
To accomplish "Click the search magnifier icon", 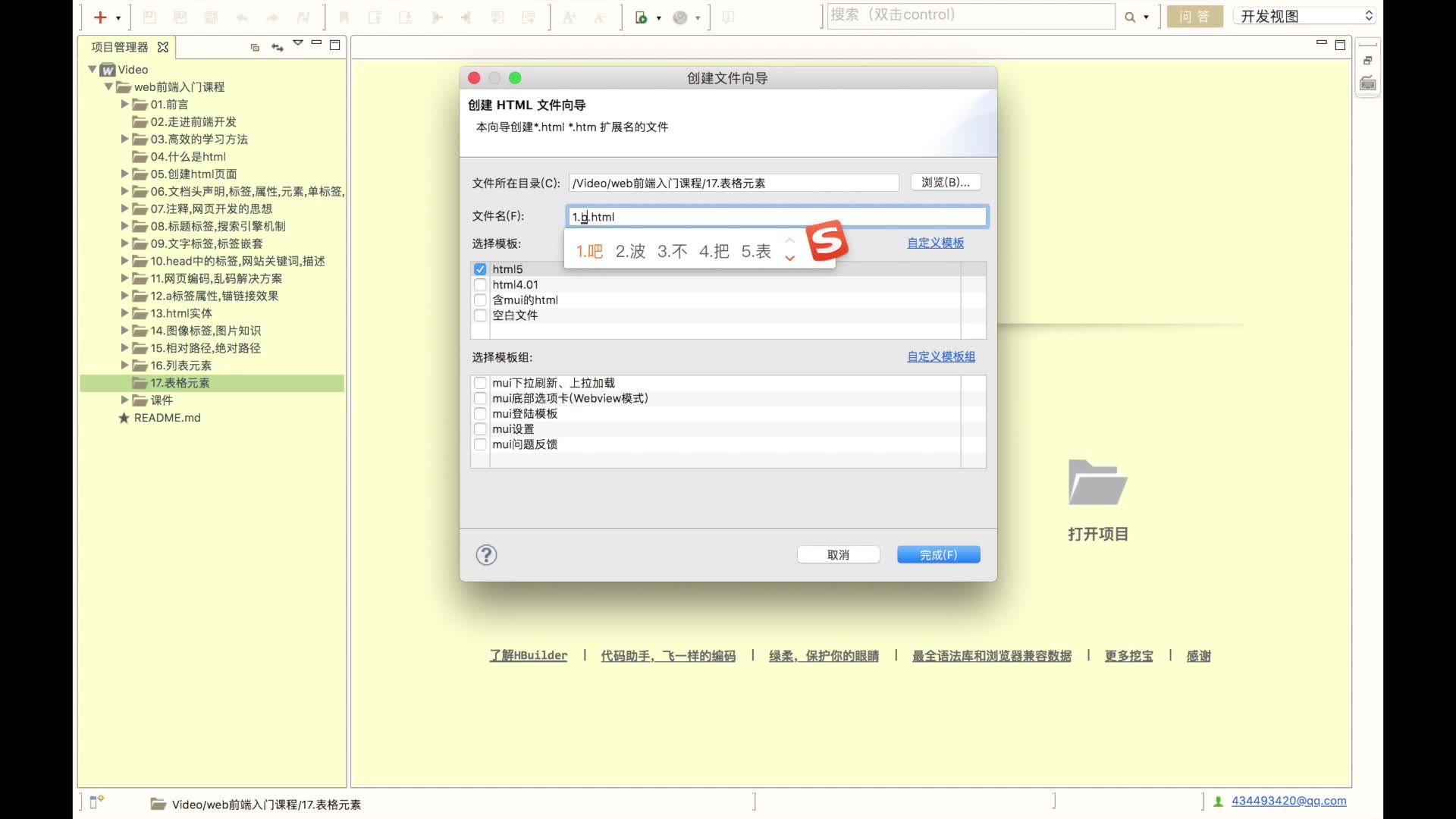I will coord(1130,17).
